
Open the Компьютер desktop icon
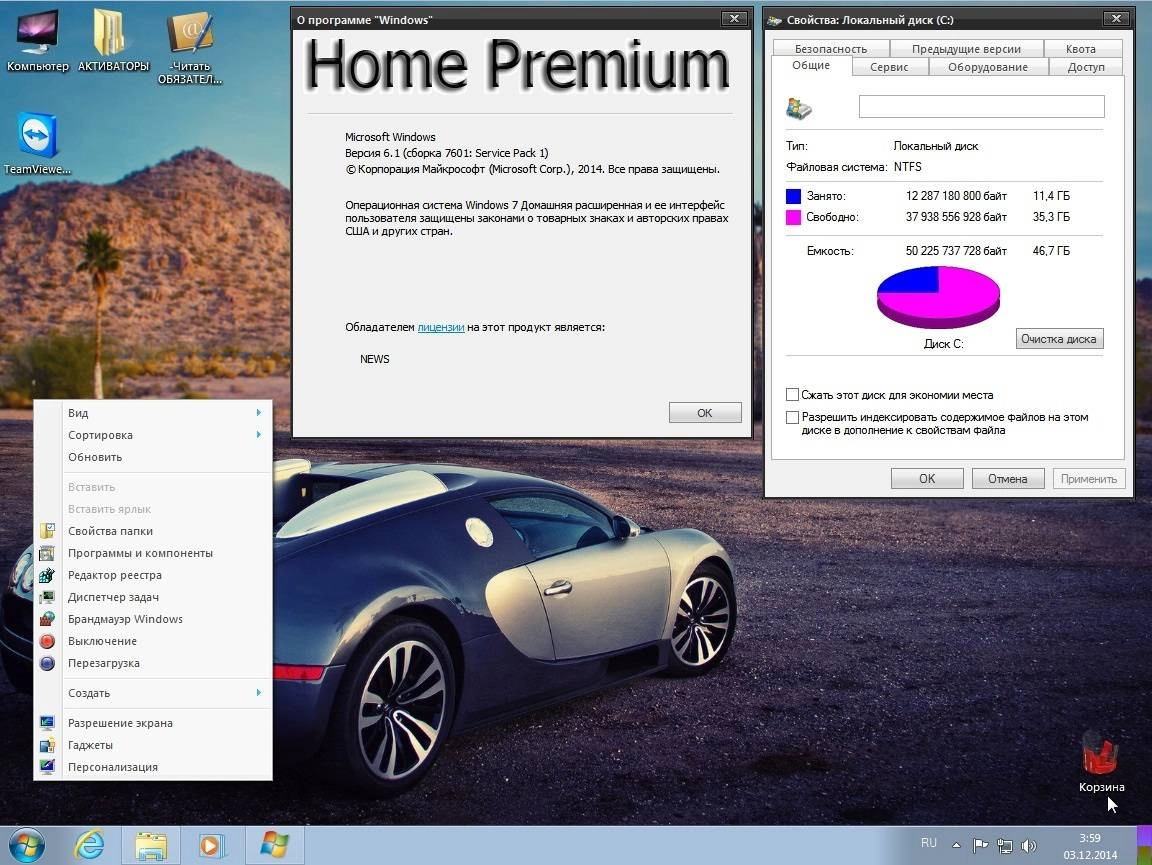click(37, 39)
